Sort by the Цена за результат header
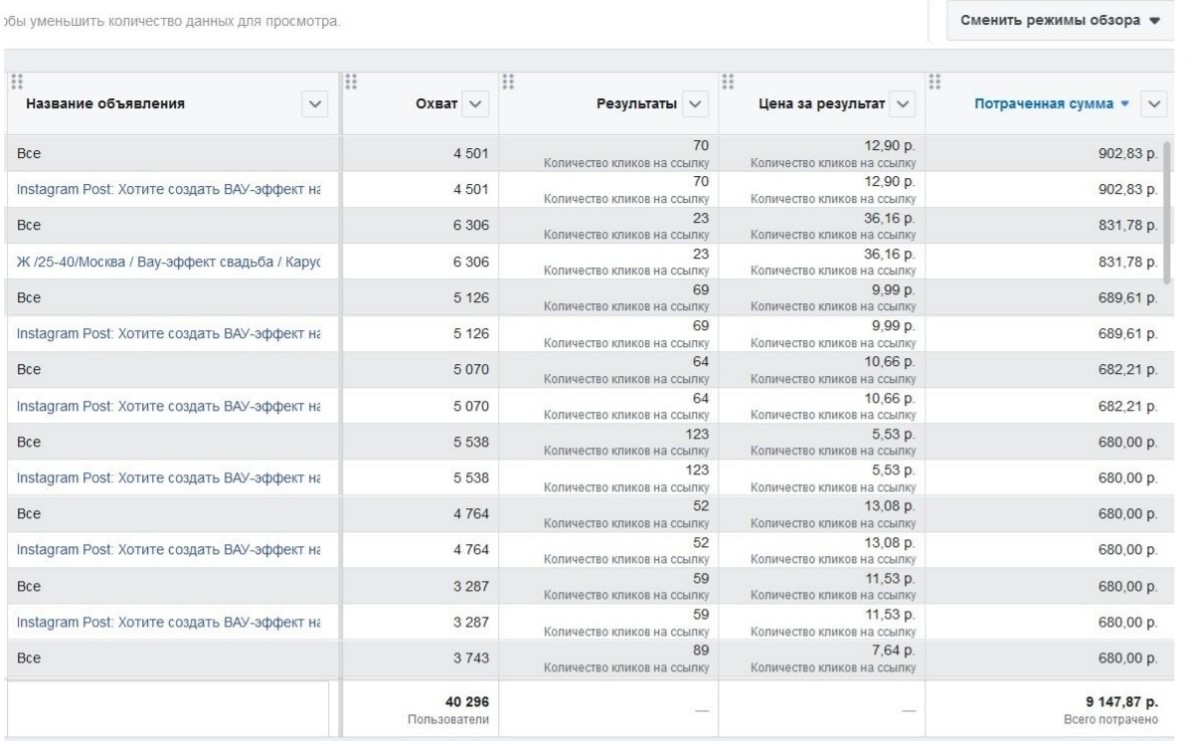The height and width of the screenshot is (741, 1195). [x=825, y=103]
